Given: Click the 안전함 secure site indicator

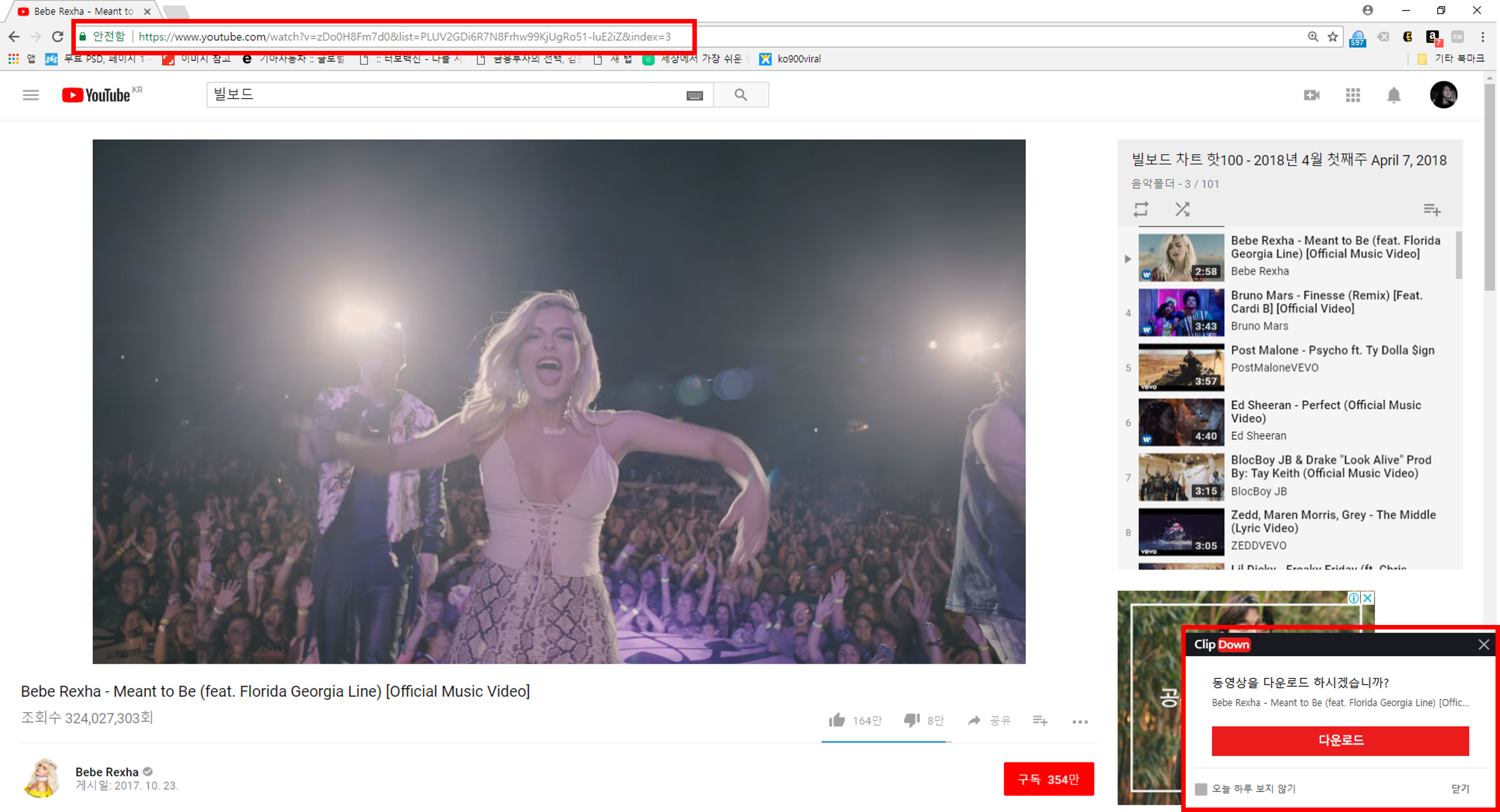Looking at the screenshot, I should (x=102, y=37).
